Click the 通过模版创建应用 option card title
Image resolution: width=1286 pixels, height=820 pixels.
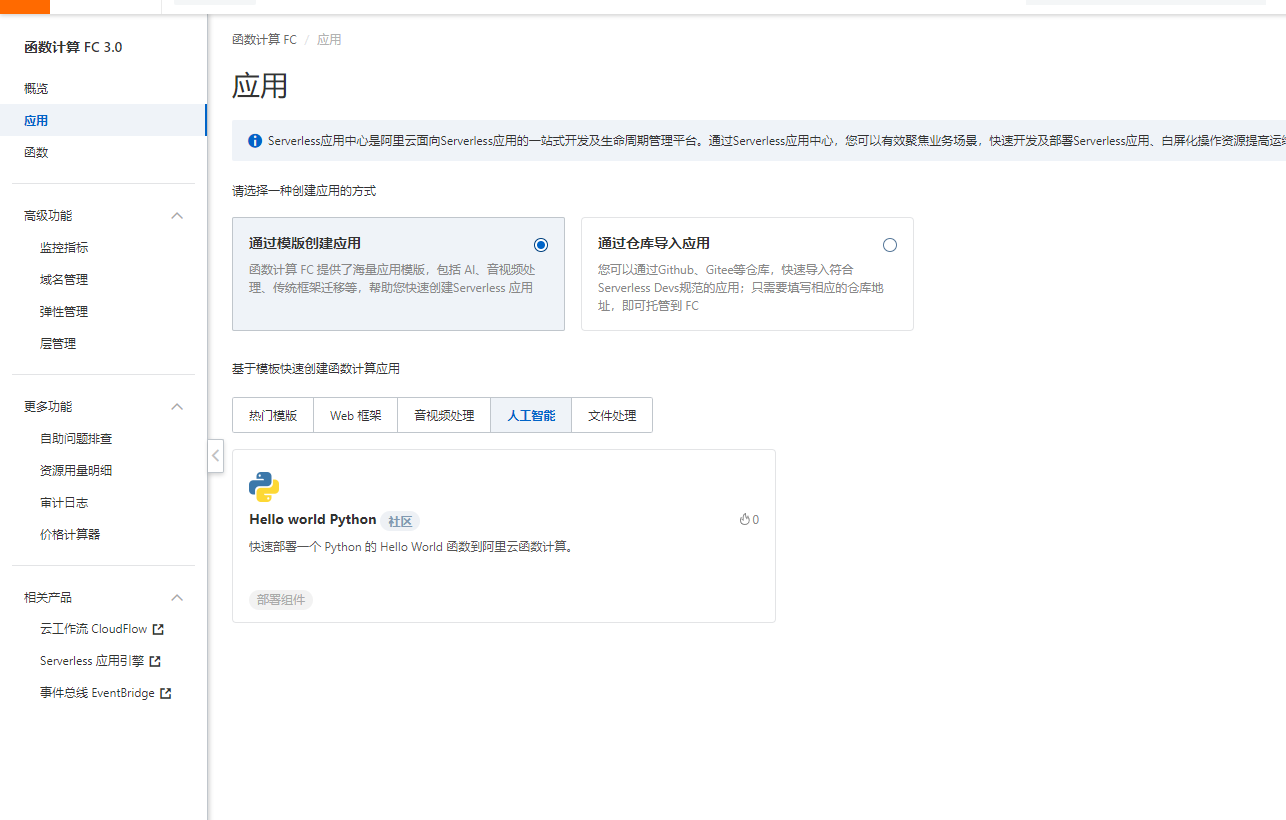tap(305, 243)
